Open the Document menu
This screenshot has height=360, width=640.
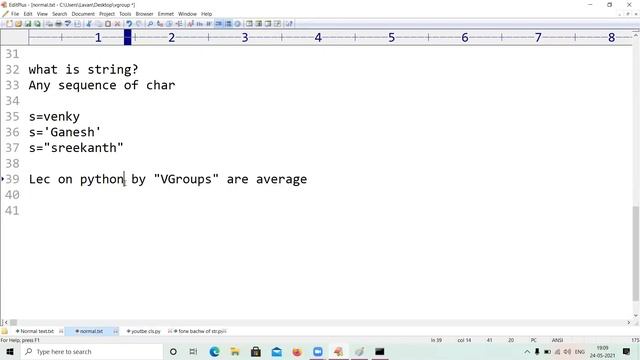[x=83, y=14]
